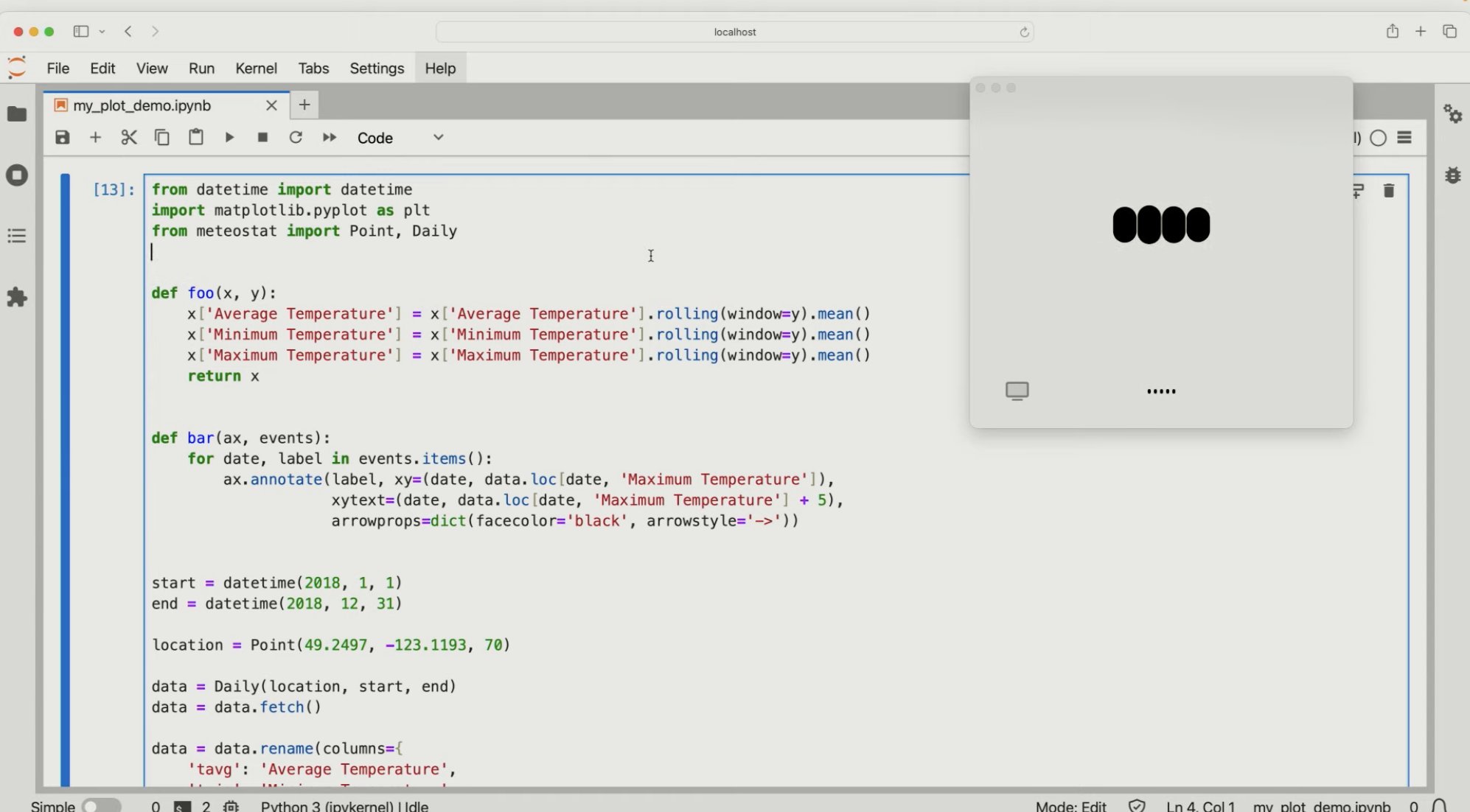The height and width of the screenshot is (812, 1470).
Task: Open the Tabs menu
Action: (313, 69)
